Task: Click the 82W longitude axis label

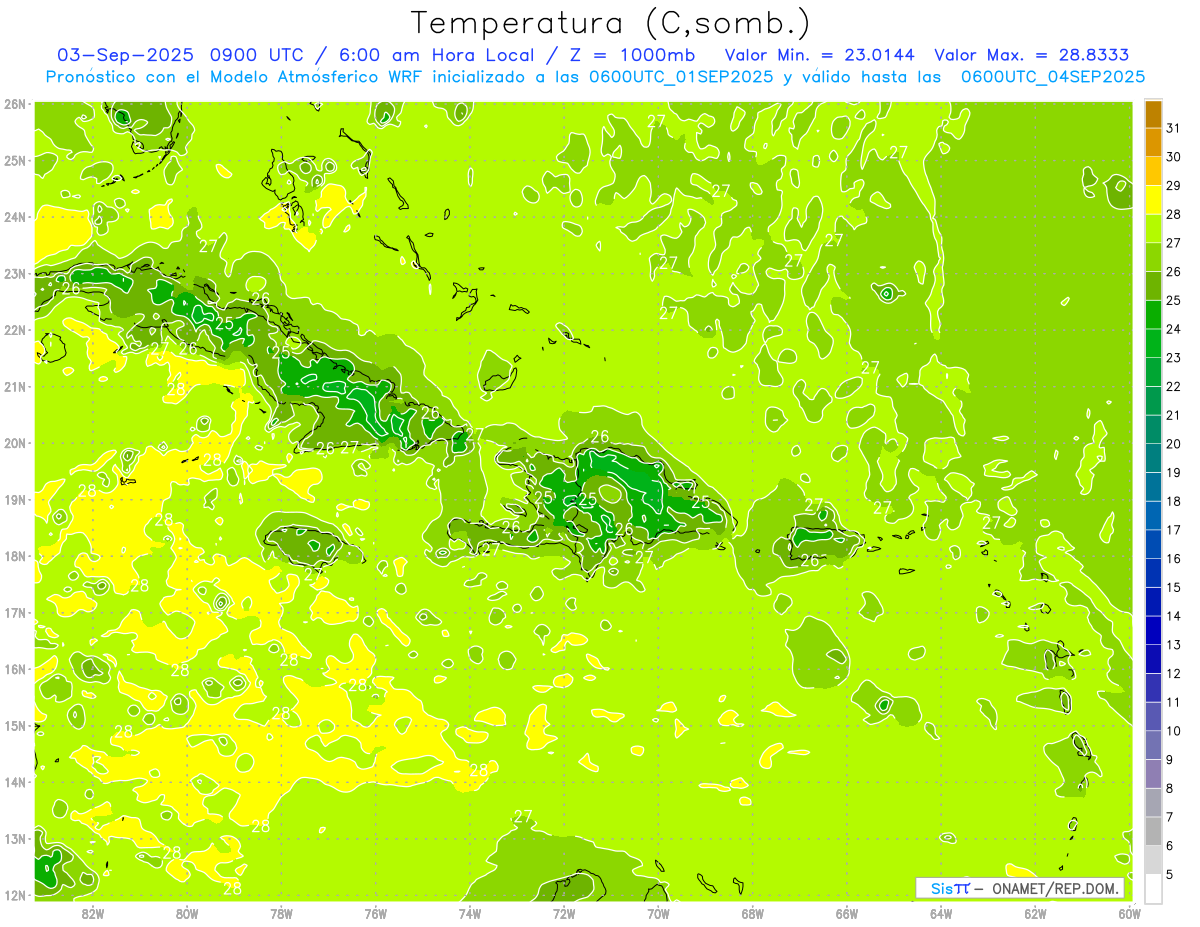Action: pyautogui.click(x=92, y=913)
